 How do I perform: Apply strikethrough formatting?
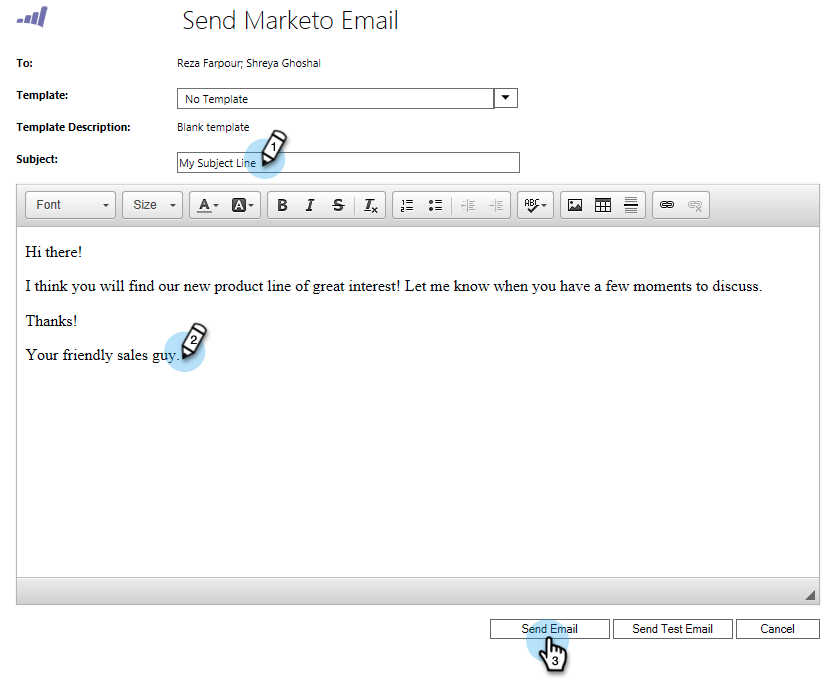click(338, 205)
